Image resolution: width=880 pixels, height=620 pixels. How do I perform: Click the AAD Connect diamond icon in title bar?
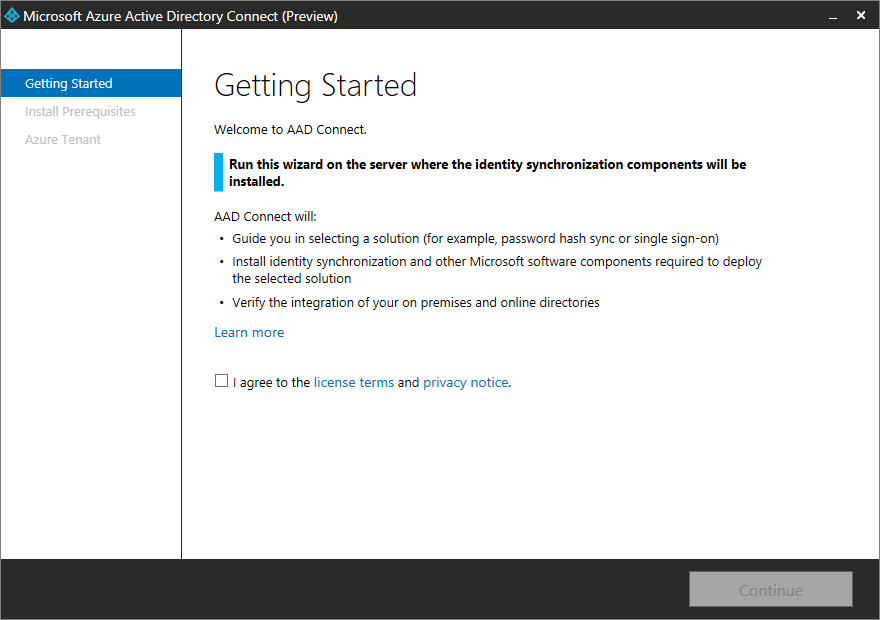tap(14, 15)
